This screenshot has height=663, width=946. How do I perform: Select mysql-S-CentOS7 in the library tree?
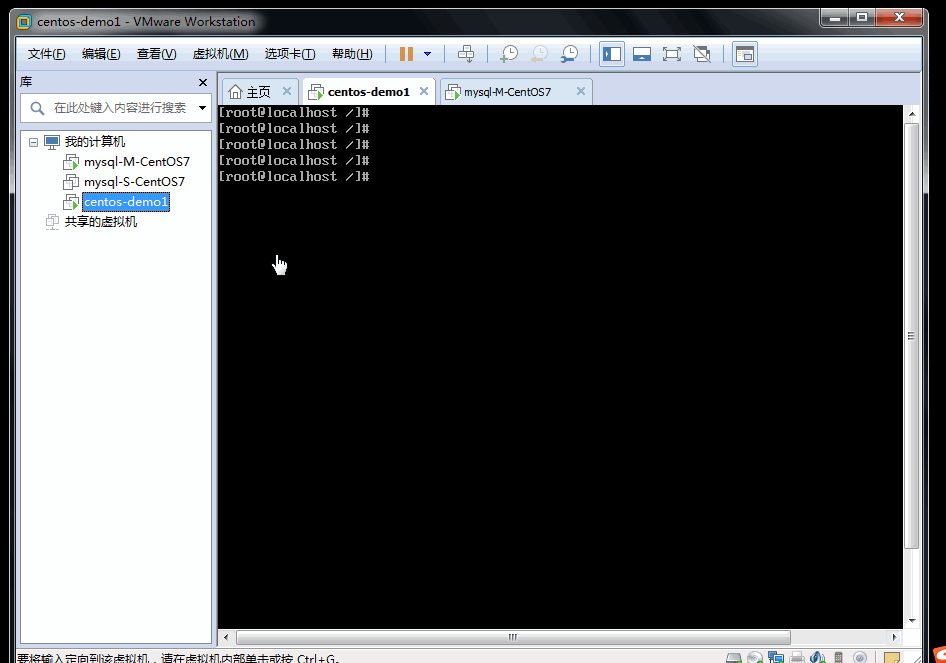tap(135, 182)
